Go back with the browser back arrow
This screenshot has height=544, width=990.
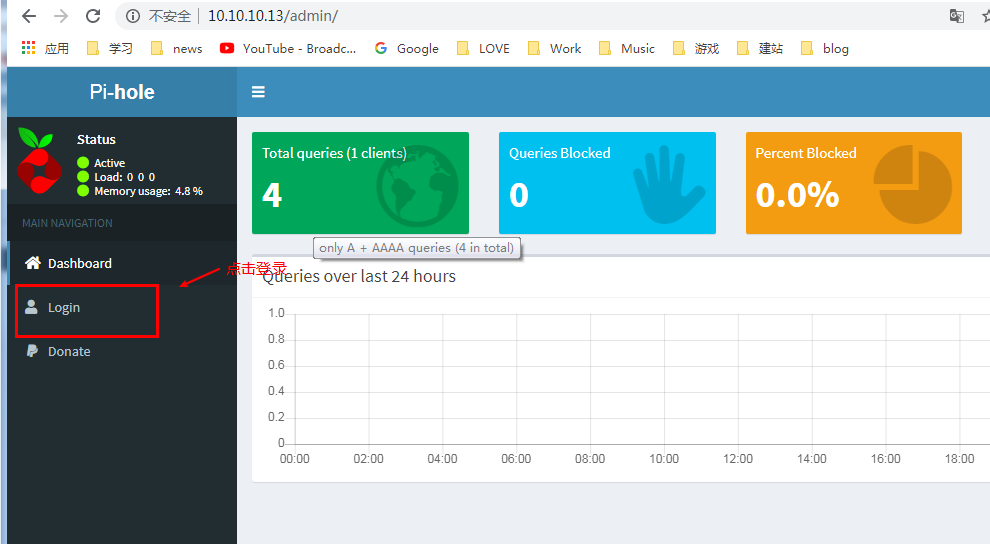tap(29, 16)
